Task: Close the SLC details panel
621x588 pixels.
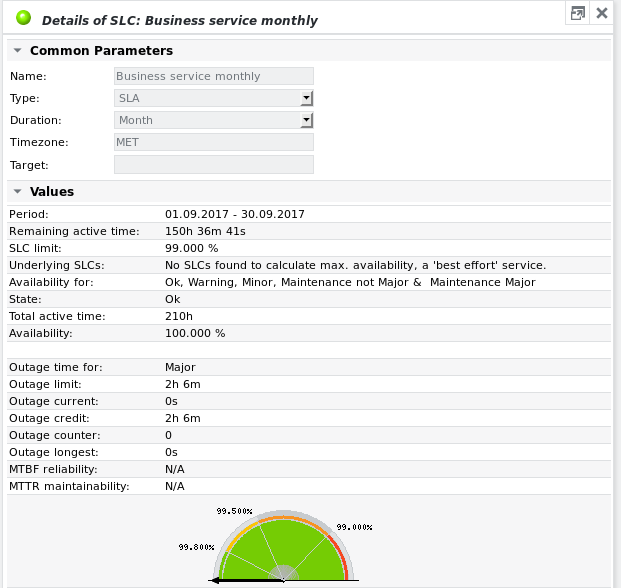Action: [602, 13]
